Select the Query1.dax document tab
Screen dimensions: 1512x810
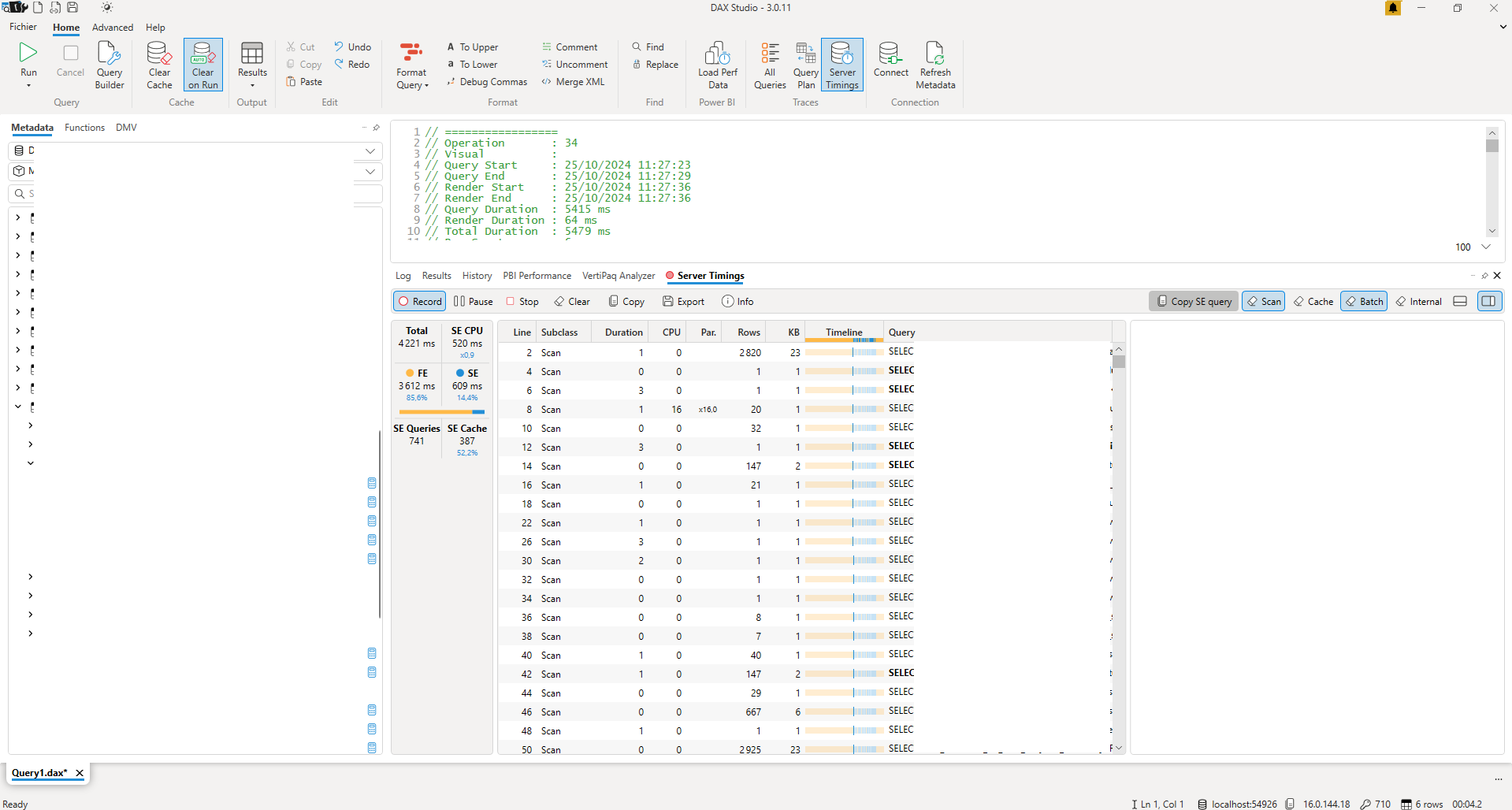coord(39,773)
